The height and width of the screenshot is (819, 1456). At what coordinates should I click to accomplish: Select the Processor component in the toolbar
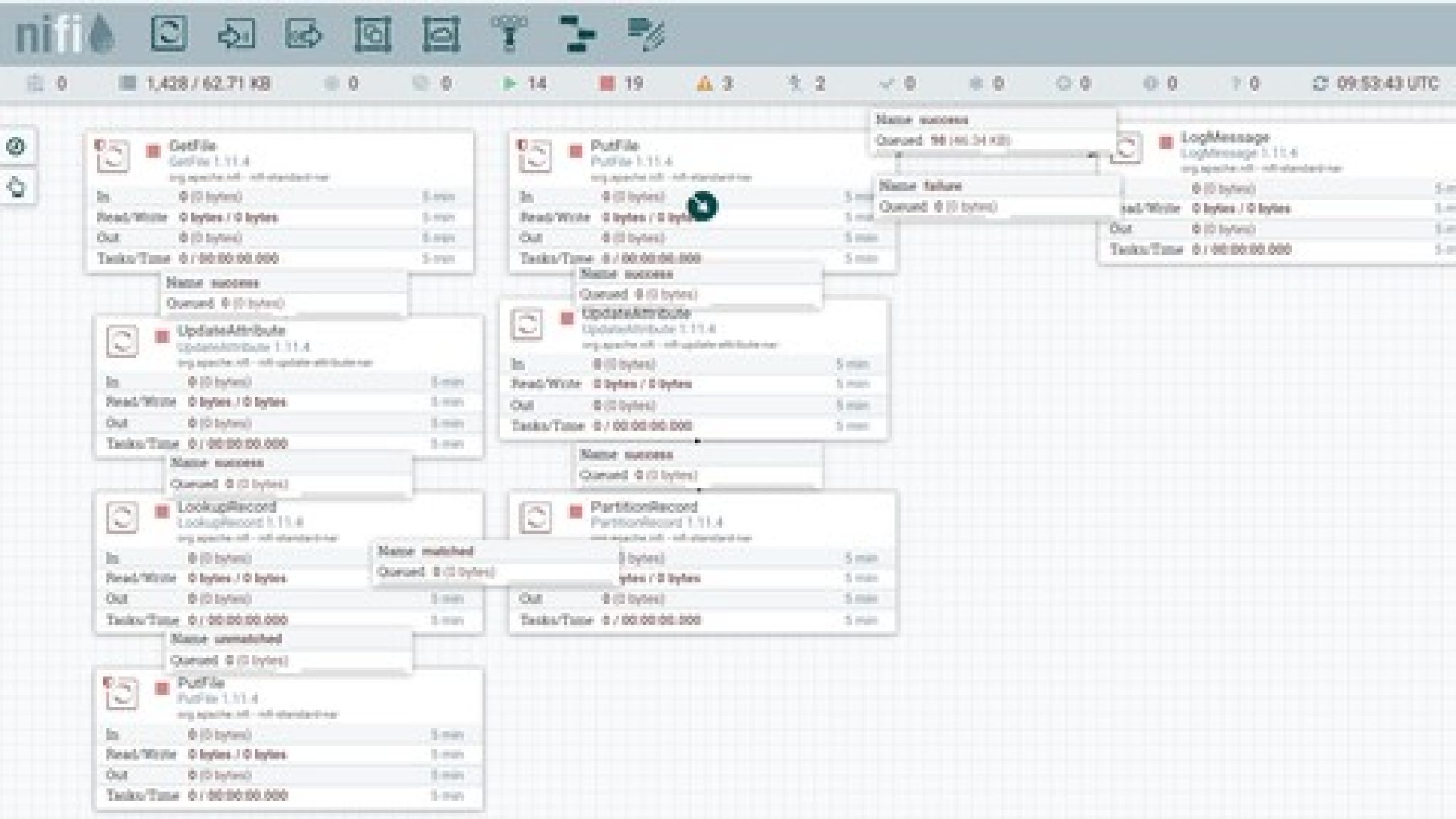pos(169,33)
